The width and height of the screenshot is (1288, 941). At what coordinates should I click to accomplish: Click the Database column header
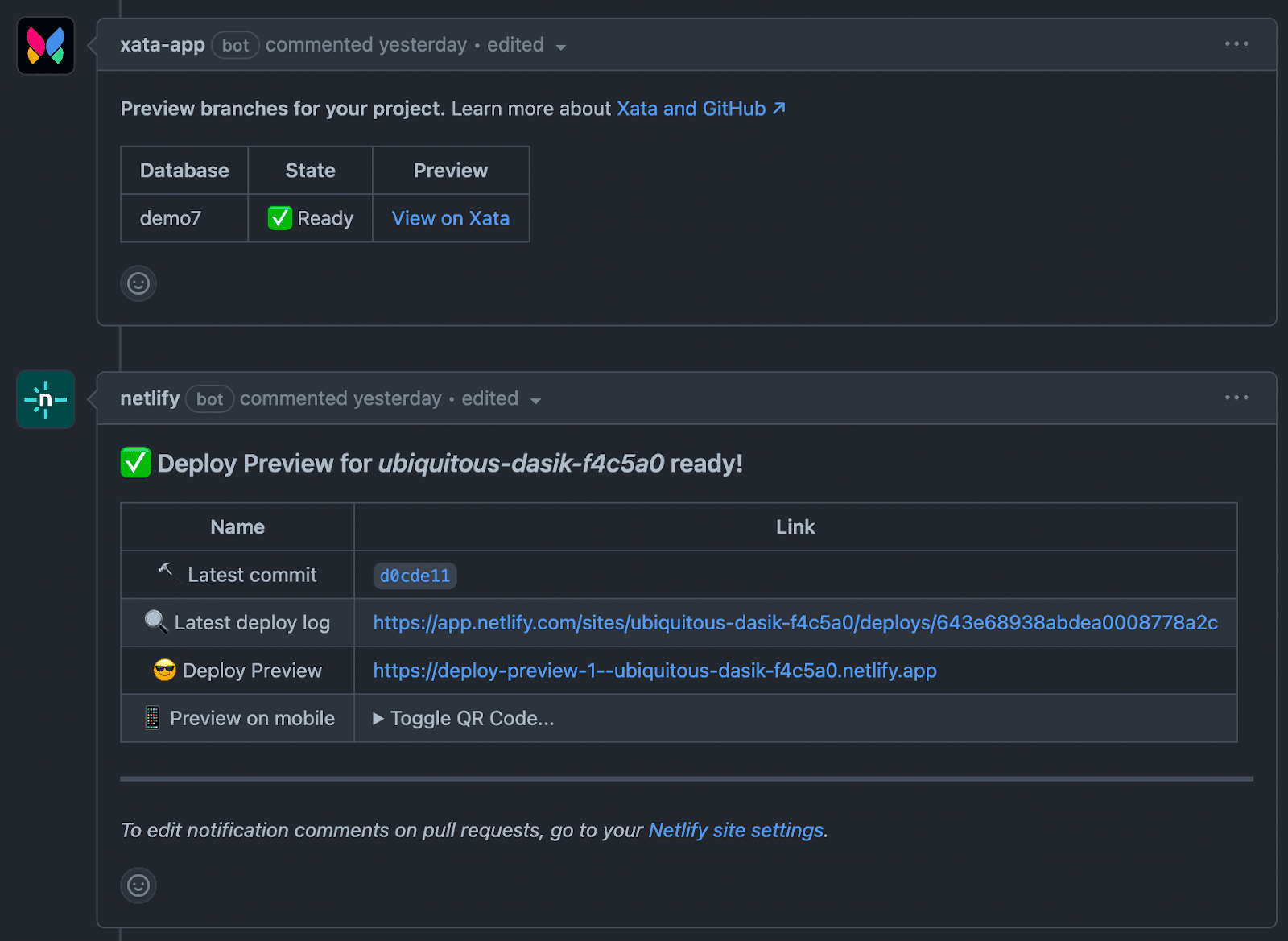pos(184,171)
